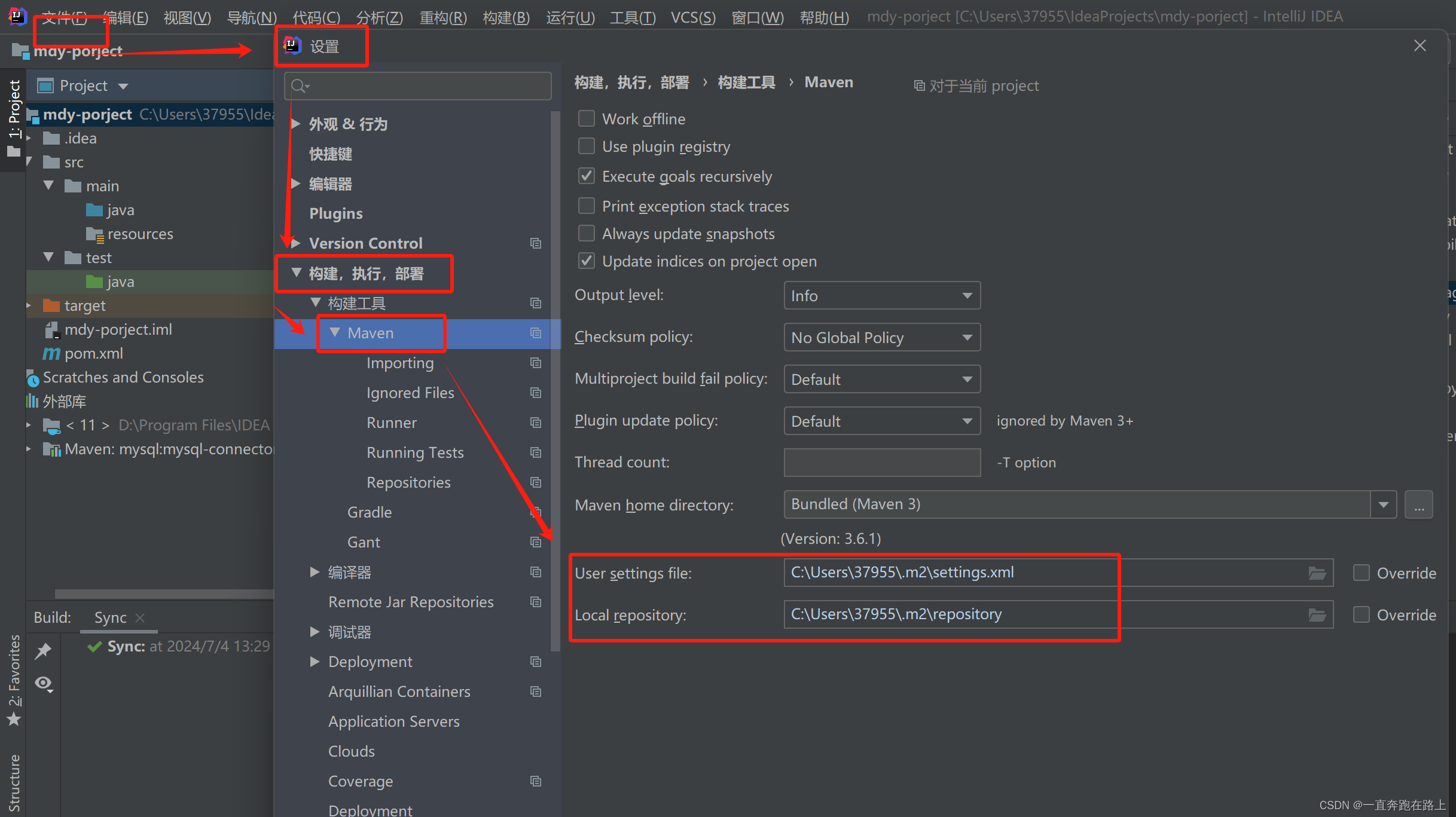Image resolution: width=1456 pixels, height=817 pixels.
Task: Select the Maven menu item
Action: 371,332
